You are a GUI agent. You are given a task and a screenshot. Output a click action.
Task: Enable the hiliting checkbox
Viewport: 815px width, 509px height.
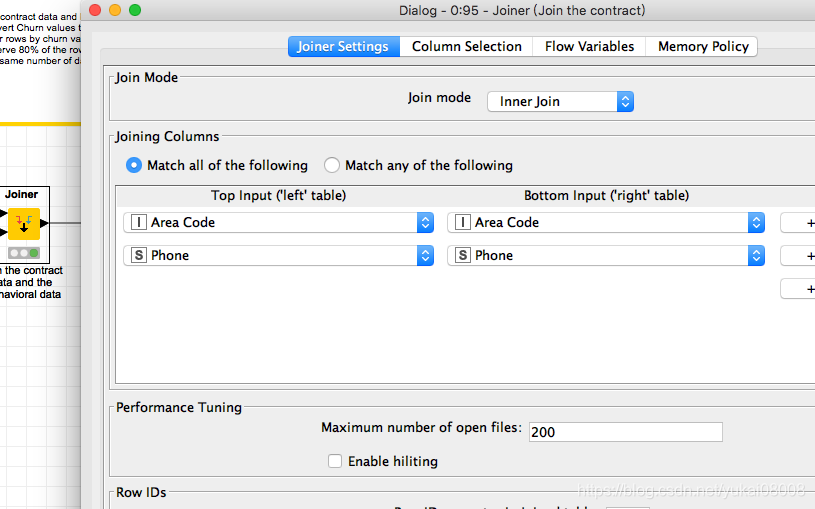[335, 461]
